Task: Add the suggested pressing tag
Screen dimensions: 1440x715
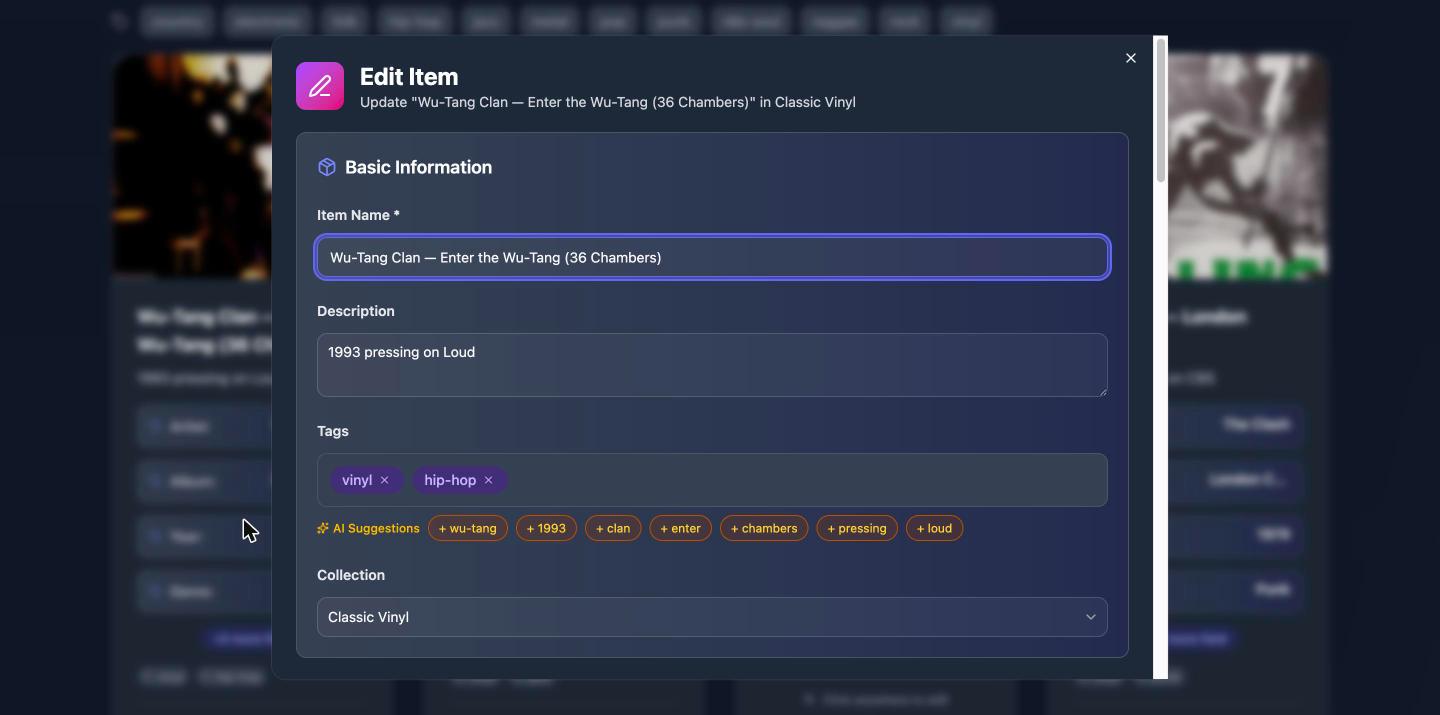Action: point(857,528)
